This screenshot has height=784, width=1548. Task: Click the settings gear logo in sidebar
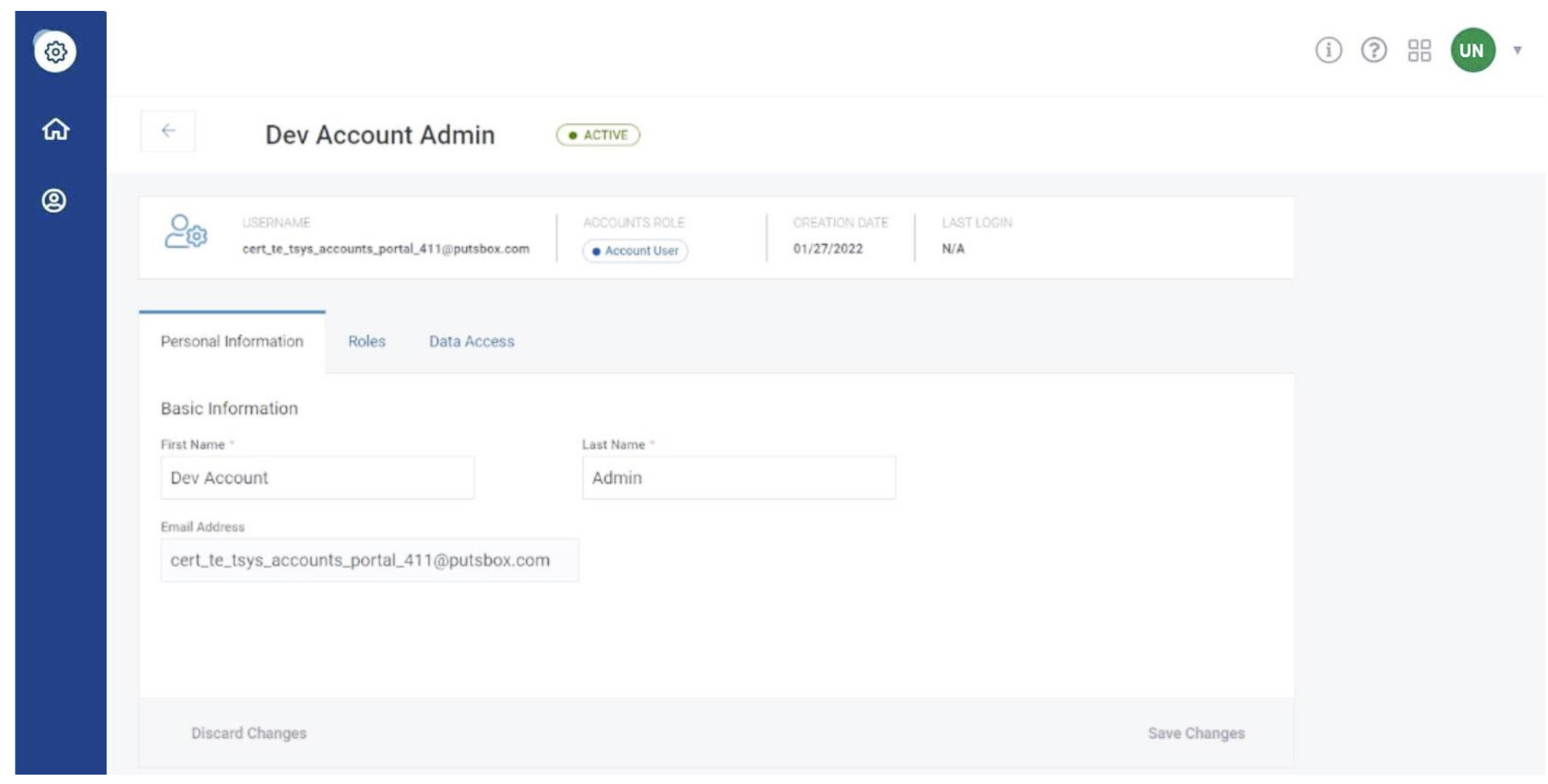pyautogui.click(x=55, y=51)
